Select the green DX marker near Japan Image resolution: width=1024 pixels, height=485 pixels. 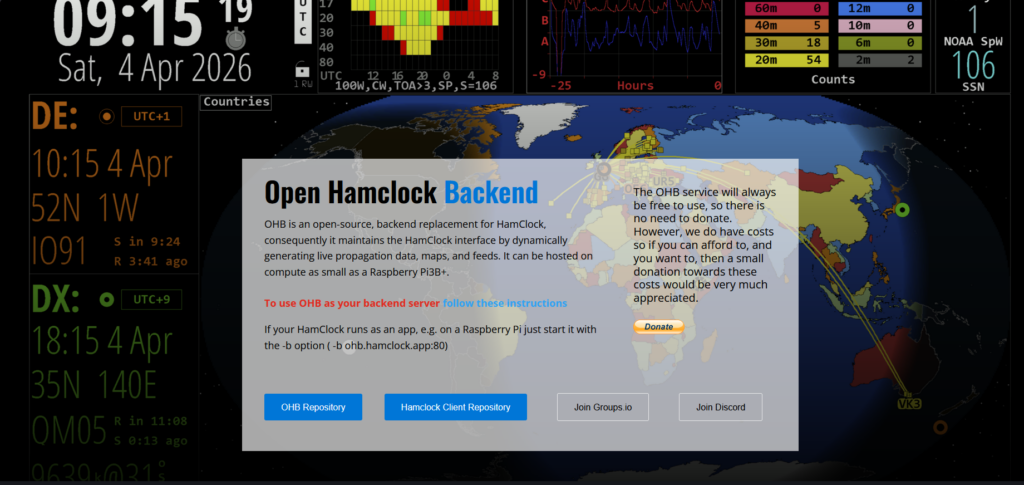pos(903,210)
